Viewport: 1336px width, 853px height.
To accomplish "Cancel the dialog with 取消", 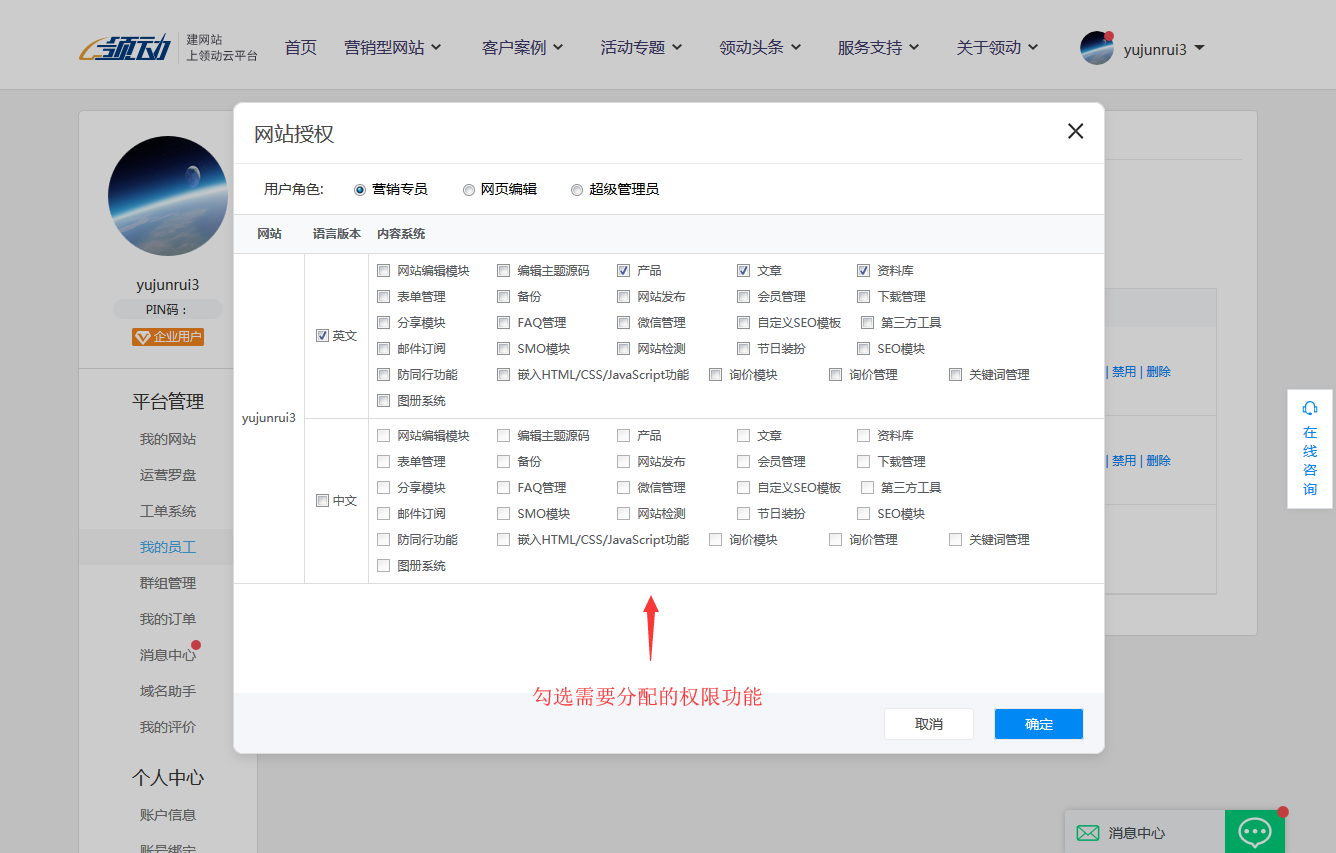I will click(x=928, y=723).
